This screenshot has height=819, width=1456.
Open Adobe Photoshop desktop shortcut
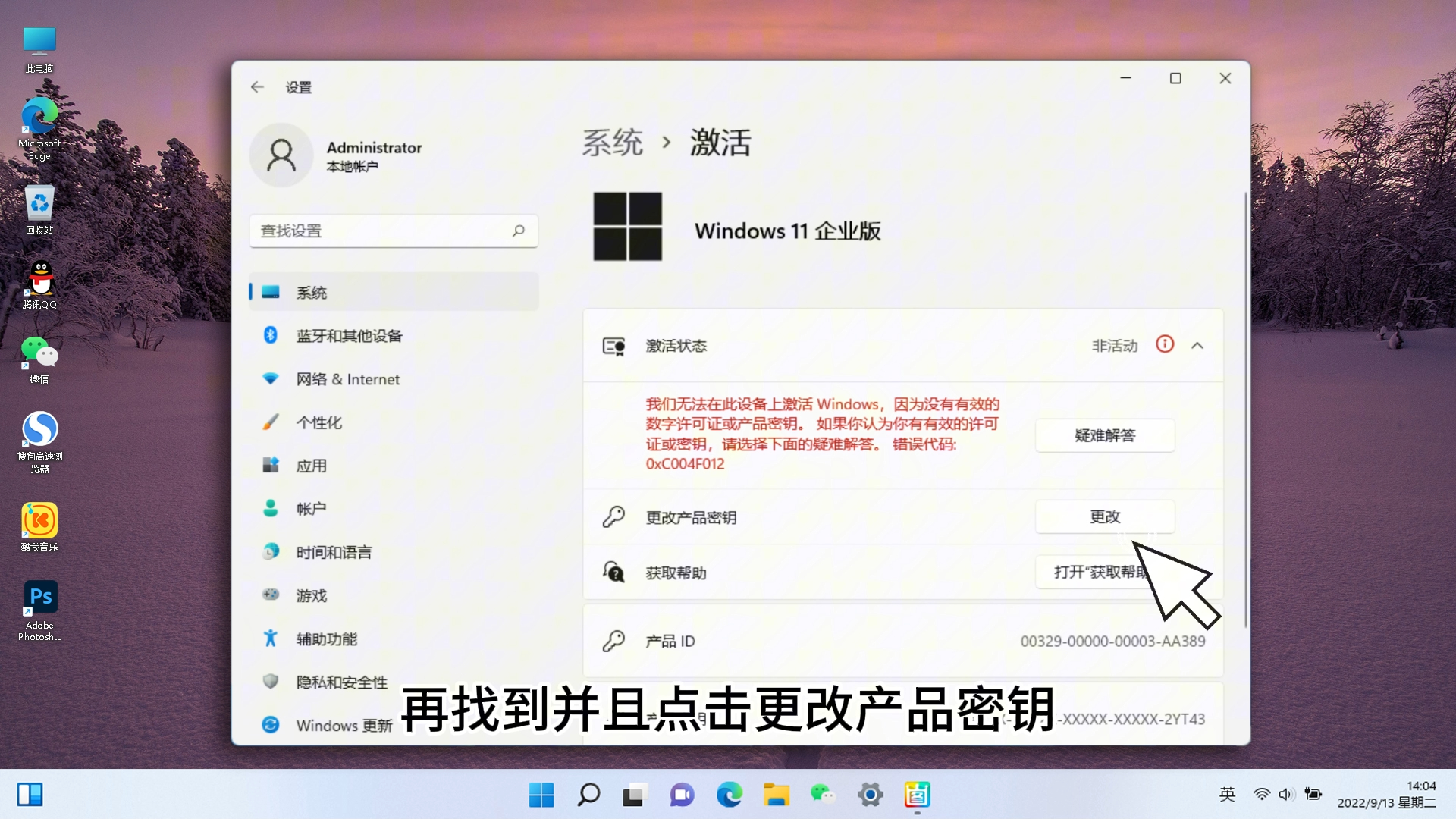tap(39, 611)
